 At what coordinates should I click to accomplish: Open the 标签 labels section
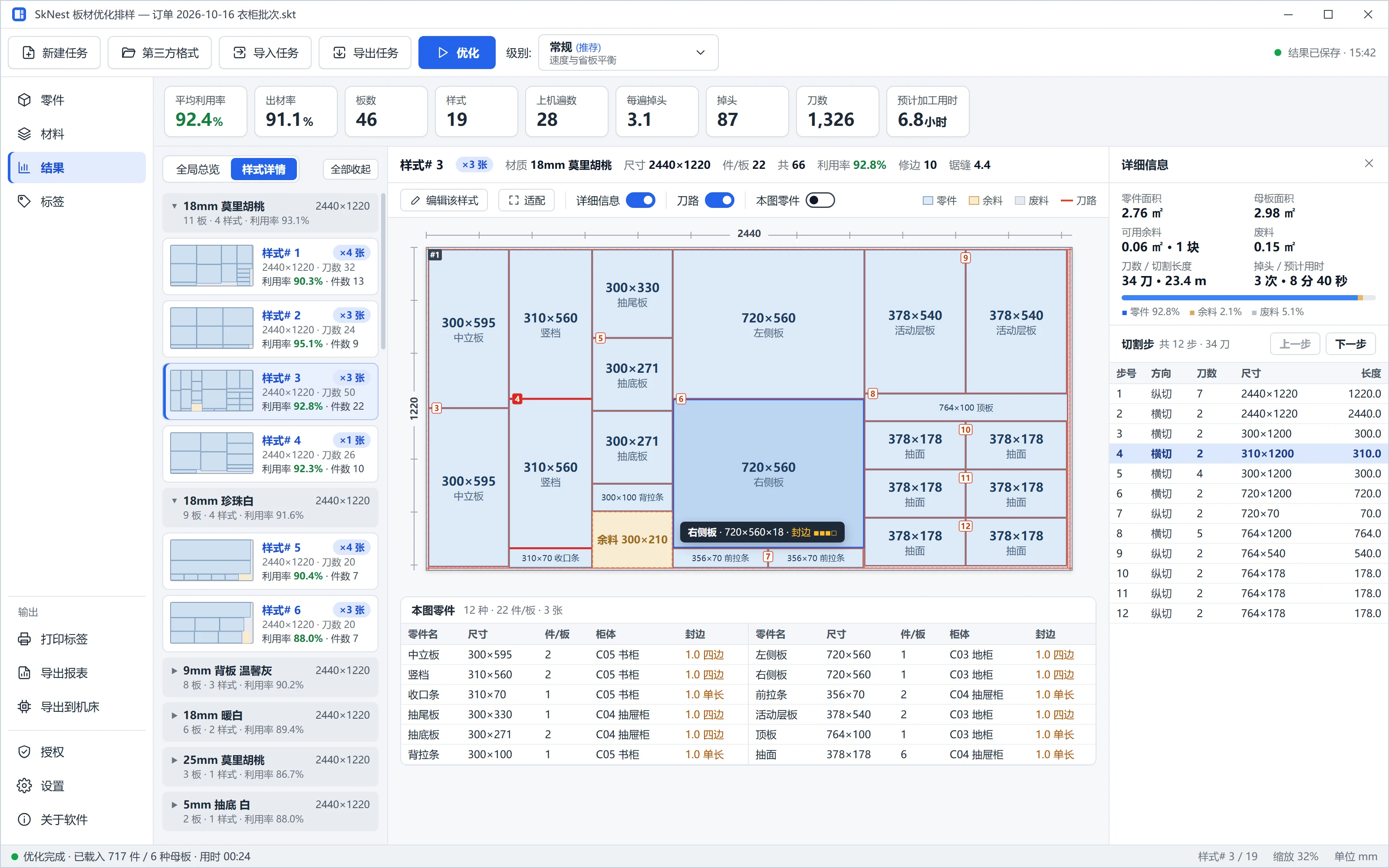(76, 201)
